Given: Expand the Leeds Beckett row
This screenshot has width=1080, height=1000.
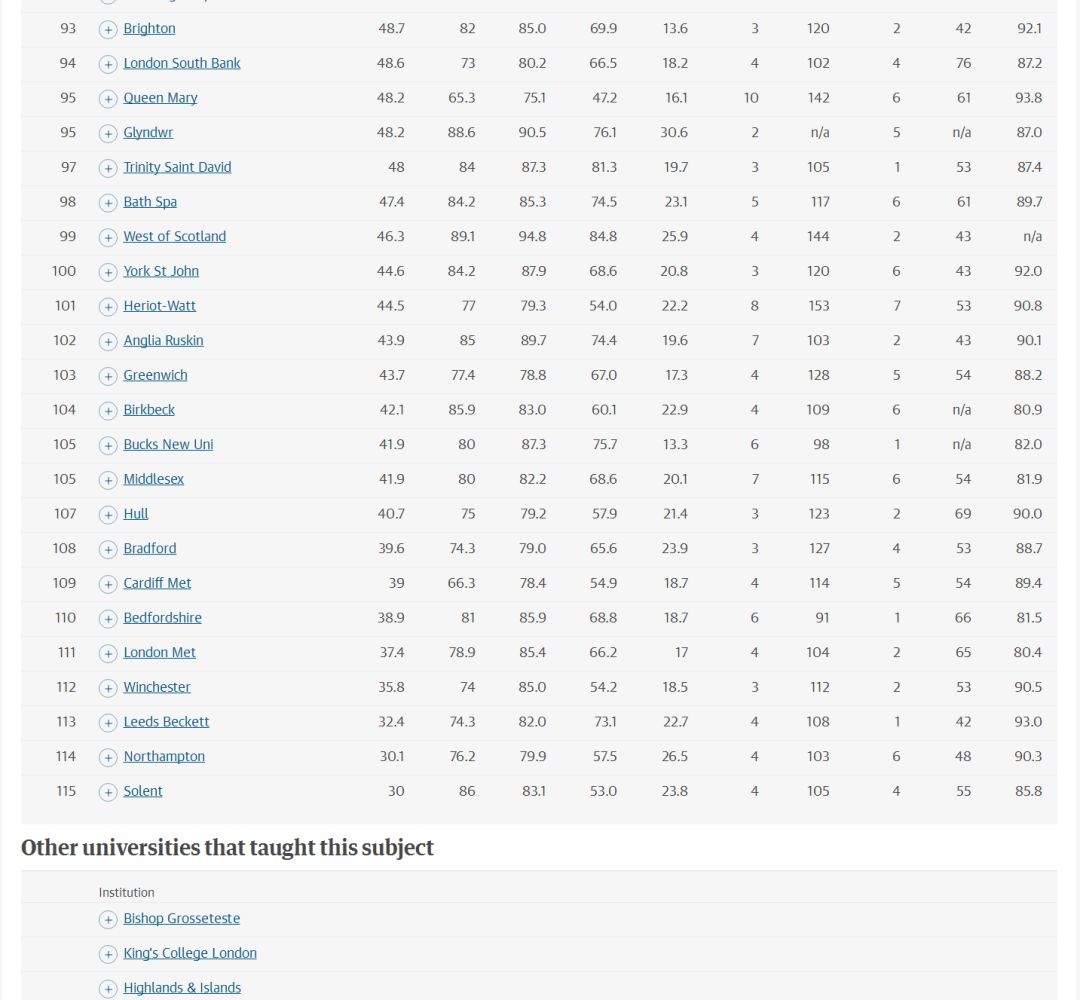Looking at the screenshot, I should point(107,722).
